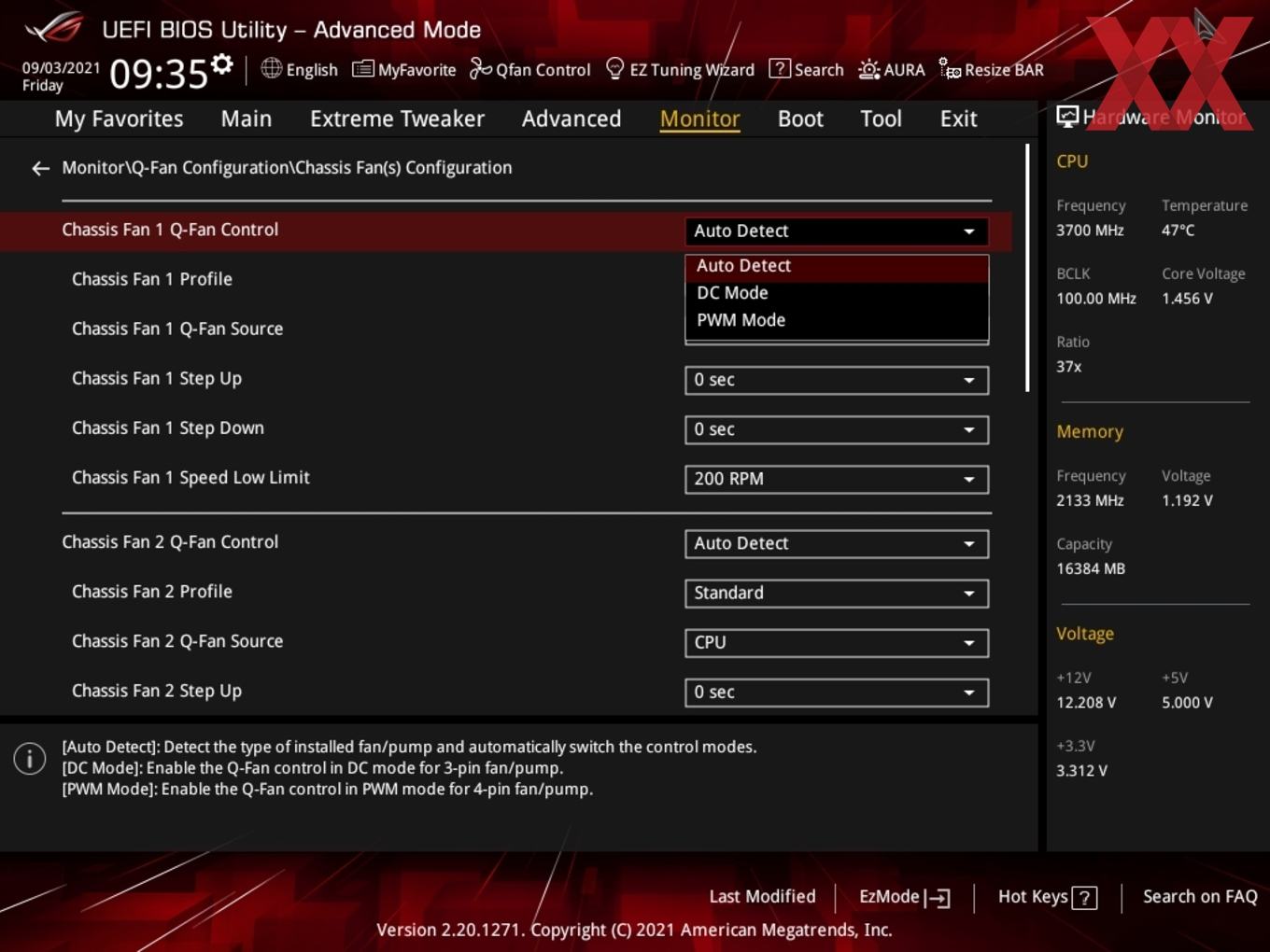Open the Chassis Fan 1 Speed Low Limit dropdown
Viewport: 1270px width, 952px height.
[x=837, y=479]
